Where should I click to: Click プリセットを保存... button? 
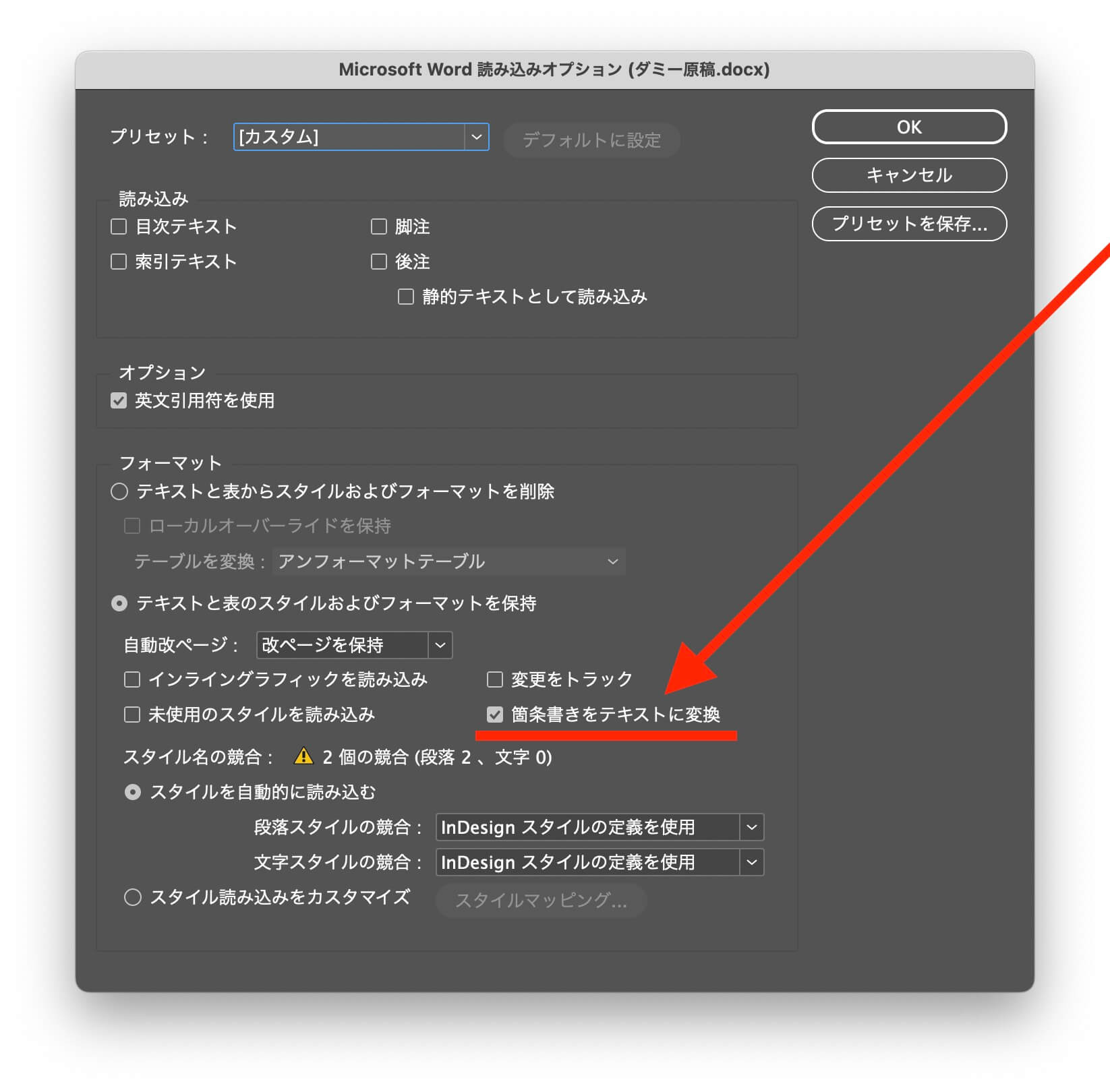909,224
